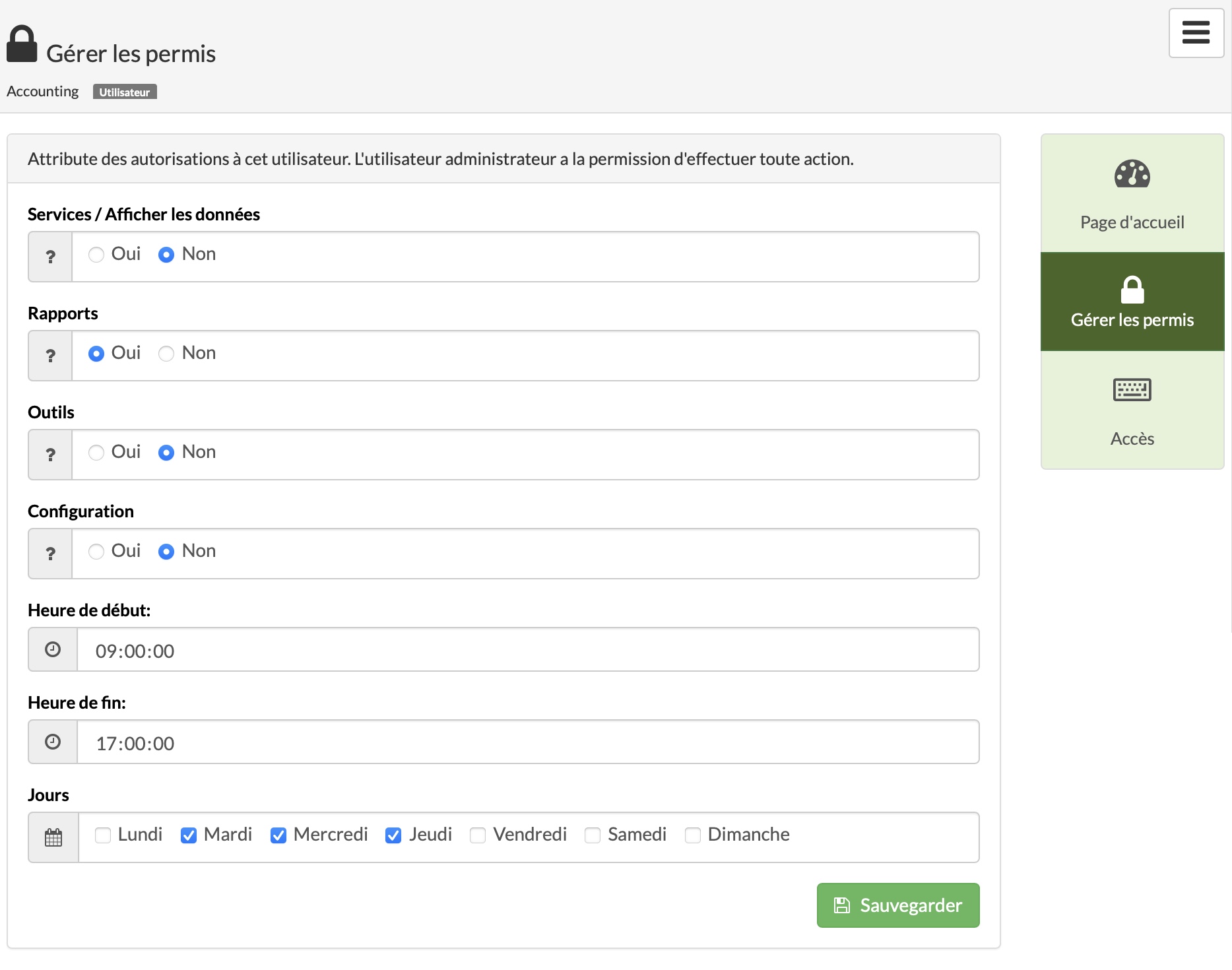1232x970 pixels.
Task: Click the Accounting user name text
Action: click(42, 91)
